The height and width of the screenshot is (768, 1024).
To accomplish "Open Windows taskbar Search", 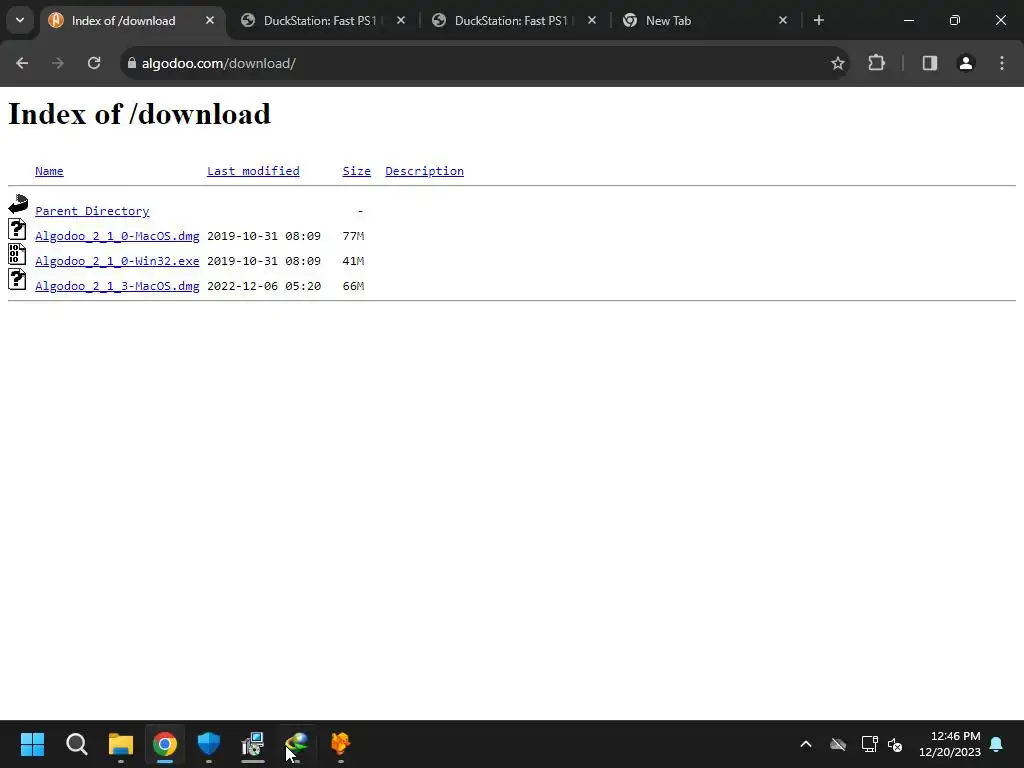I will (x=76, y=744).
